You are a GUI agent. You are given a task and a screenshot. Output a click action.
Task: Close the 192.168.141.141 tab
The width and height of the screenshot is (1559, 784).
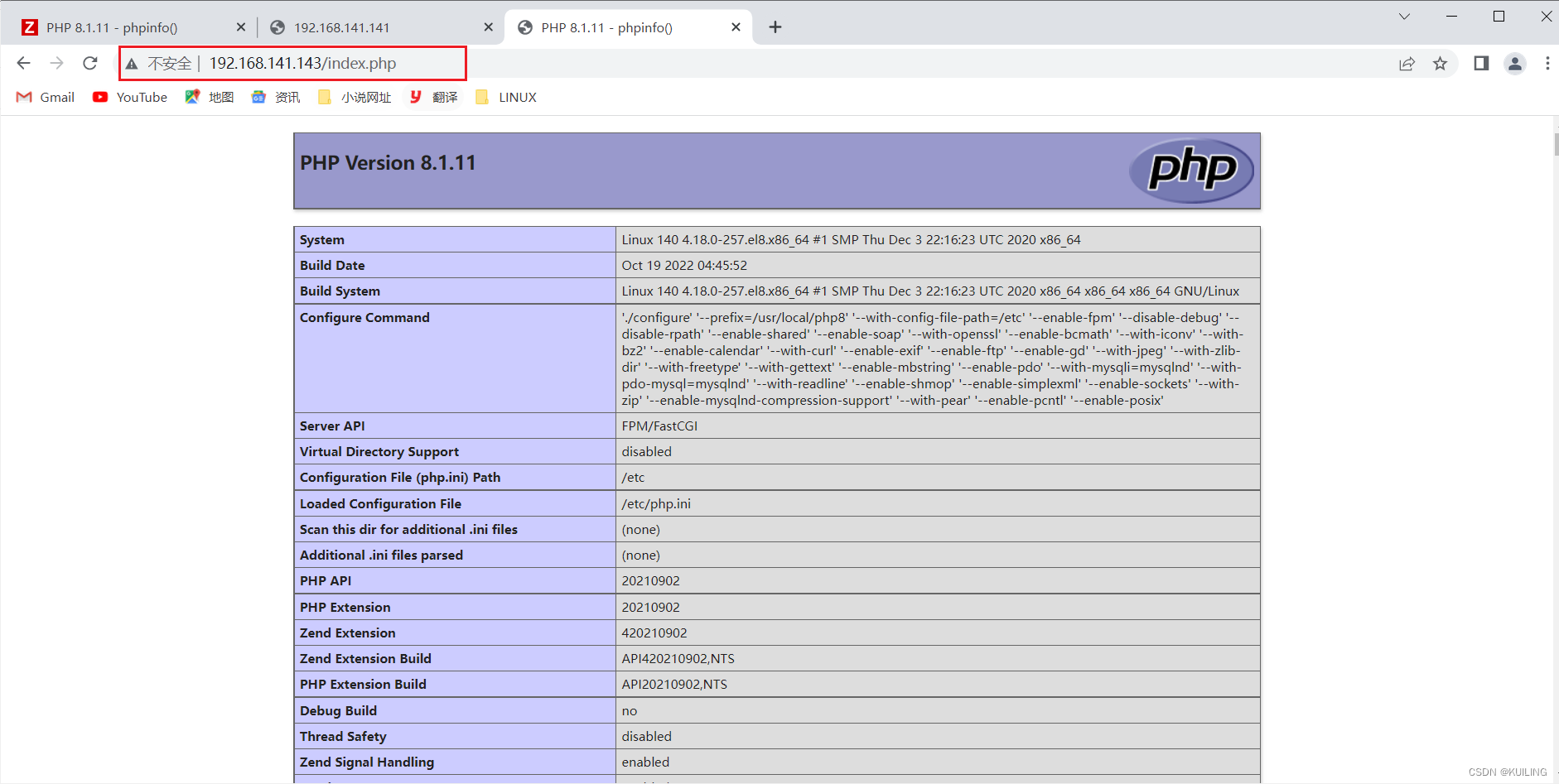[x=489, y=27]
